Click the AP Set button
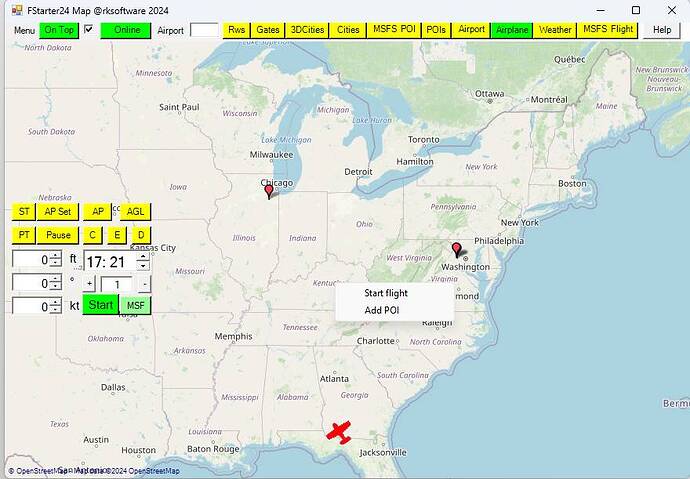 click(58, 212)
